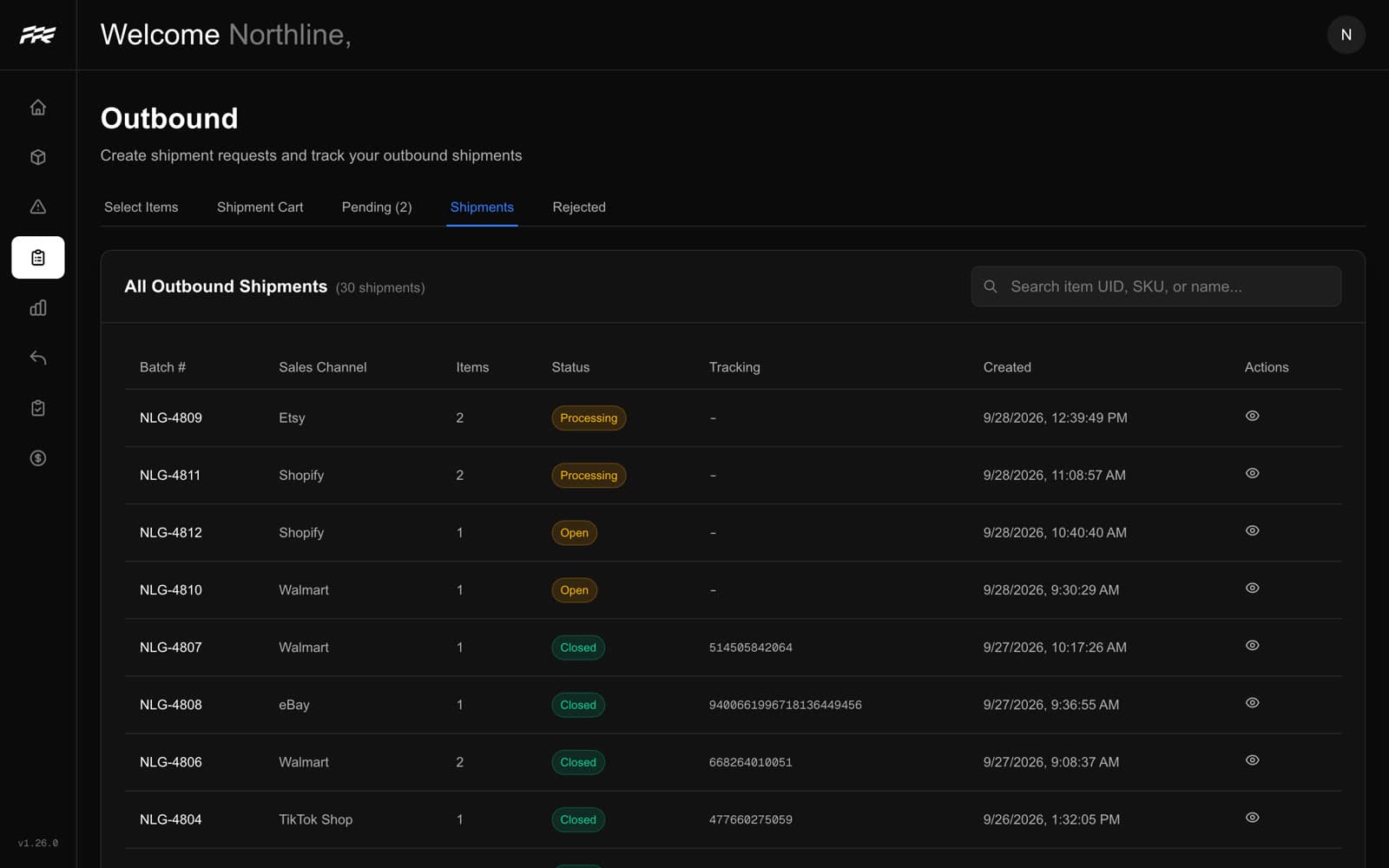Click the Closed badge for NLG-4807
This screenshot has width=1389, height=868.
point(578,648)
